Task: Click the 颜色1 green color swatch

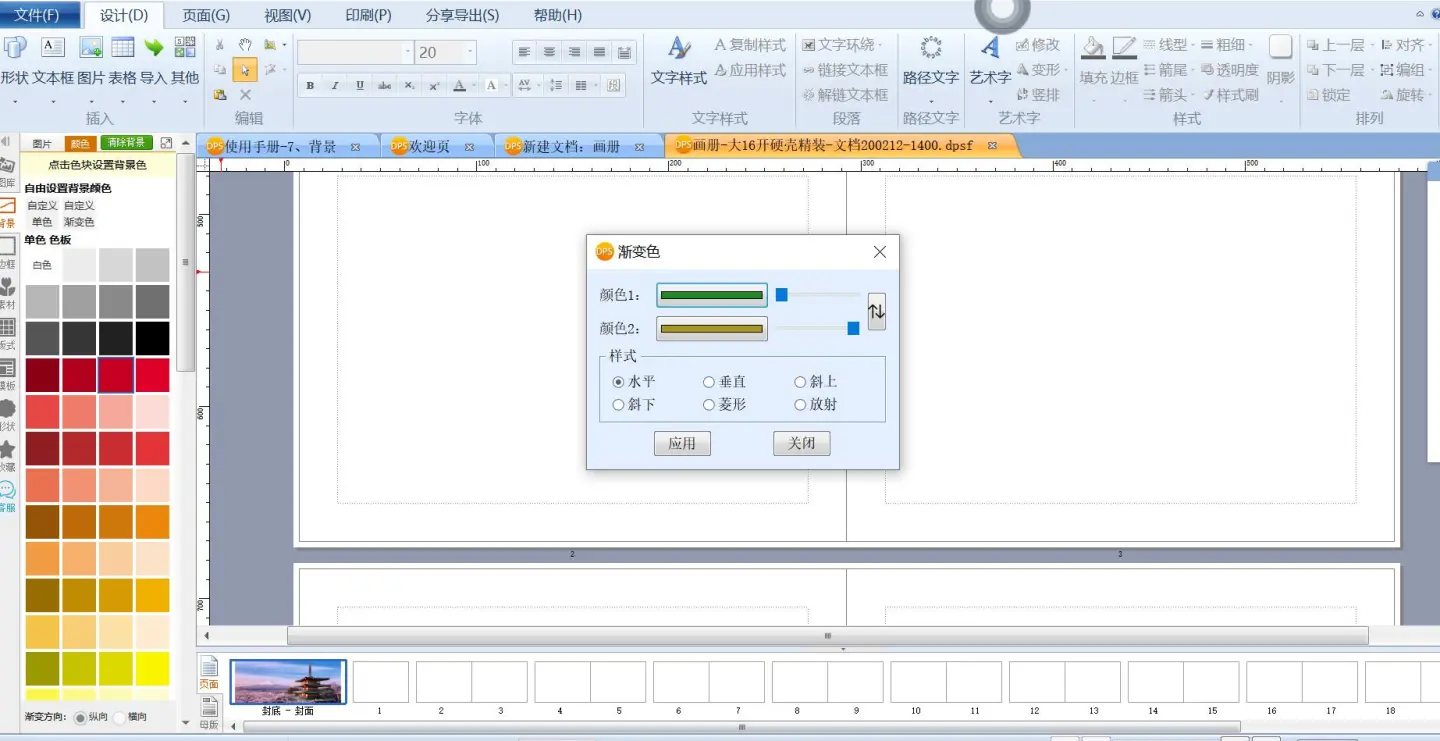Action: pos(711,295)
